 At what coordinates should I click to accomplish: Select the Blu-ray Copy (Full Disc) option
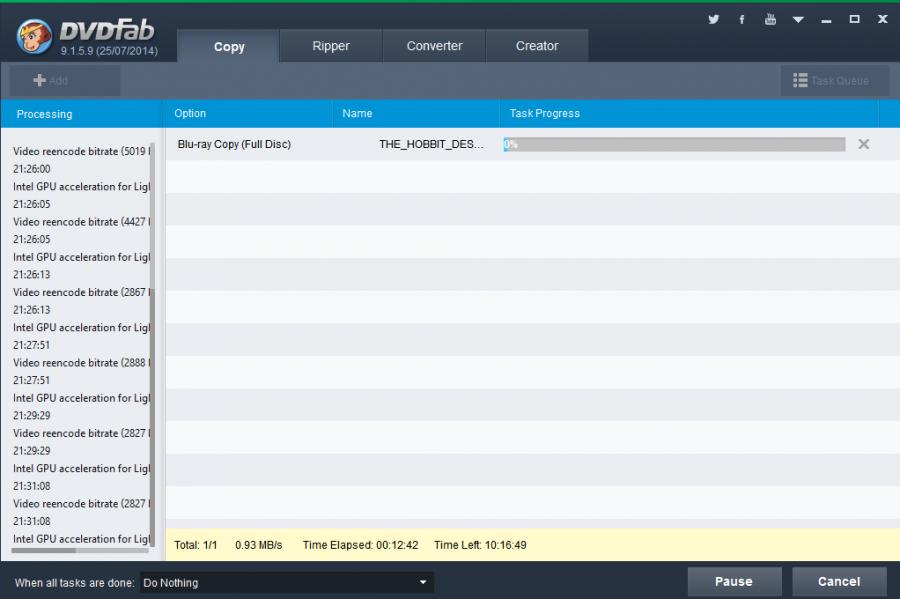pyautogui.click(x=234, y=144)
